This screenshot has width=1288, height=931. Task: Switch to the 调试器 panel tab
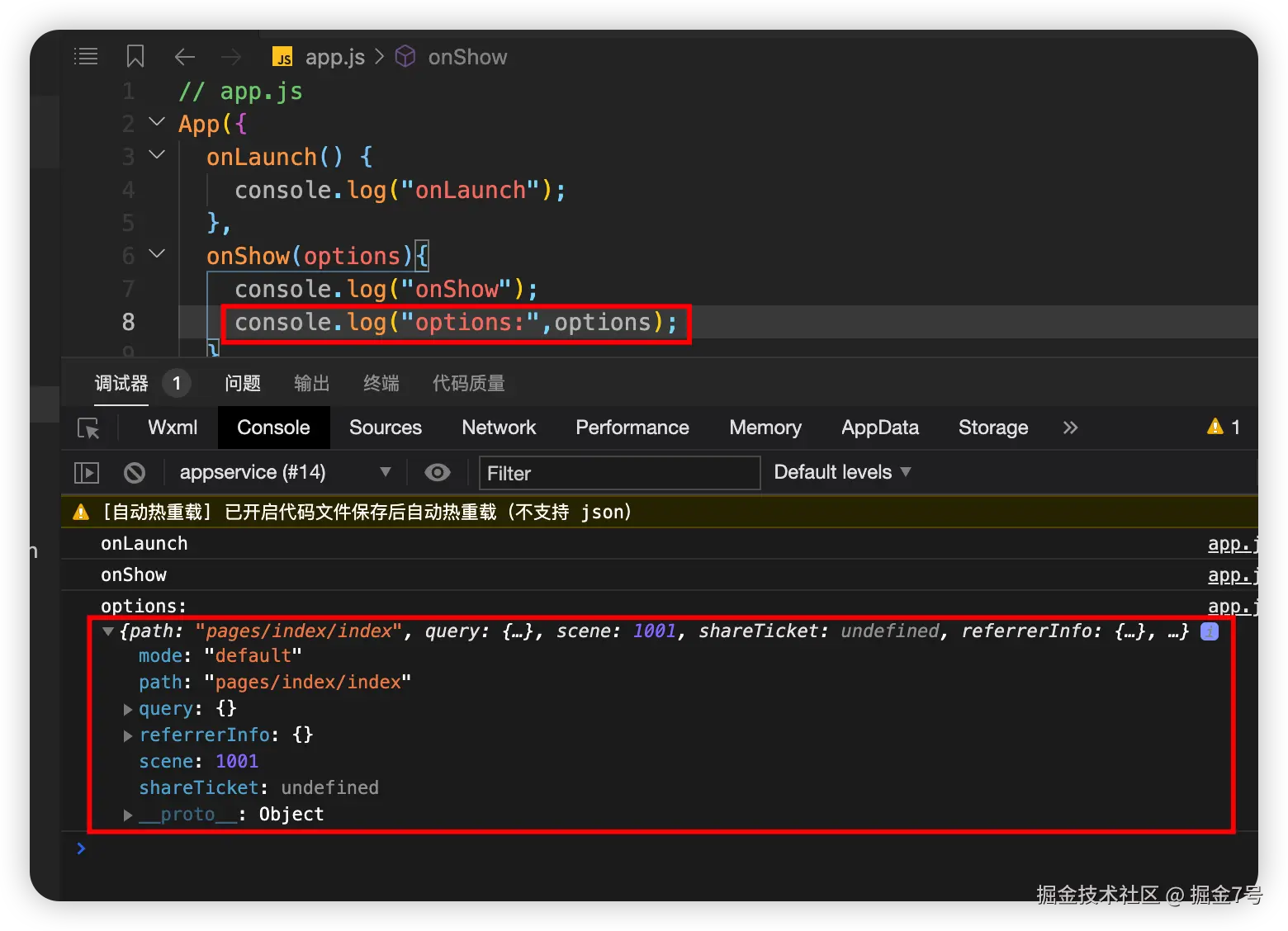(121, 383)
